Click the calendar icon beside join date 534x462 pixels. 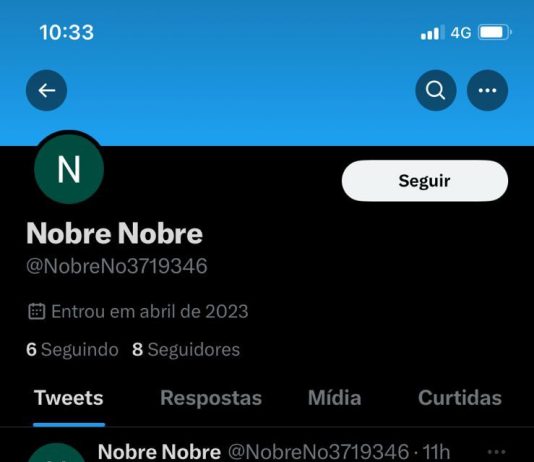point(36,311)
